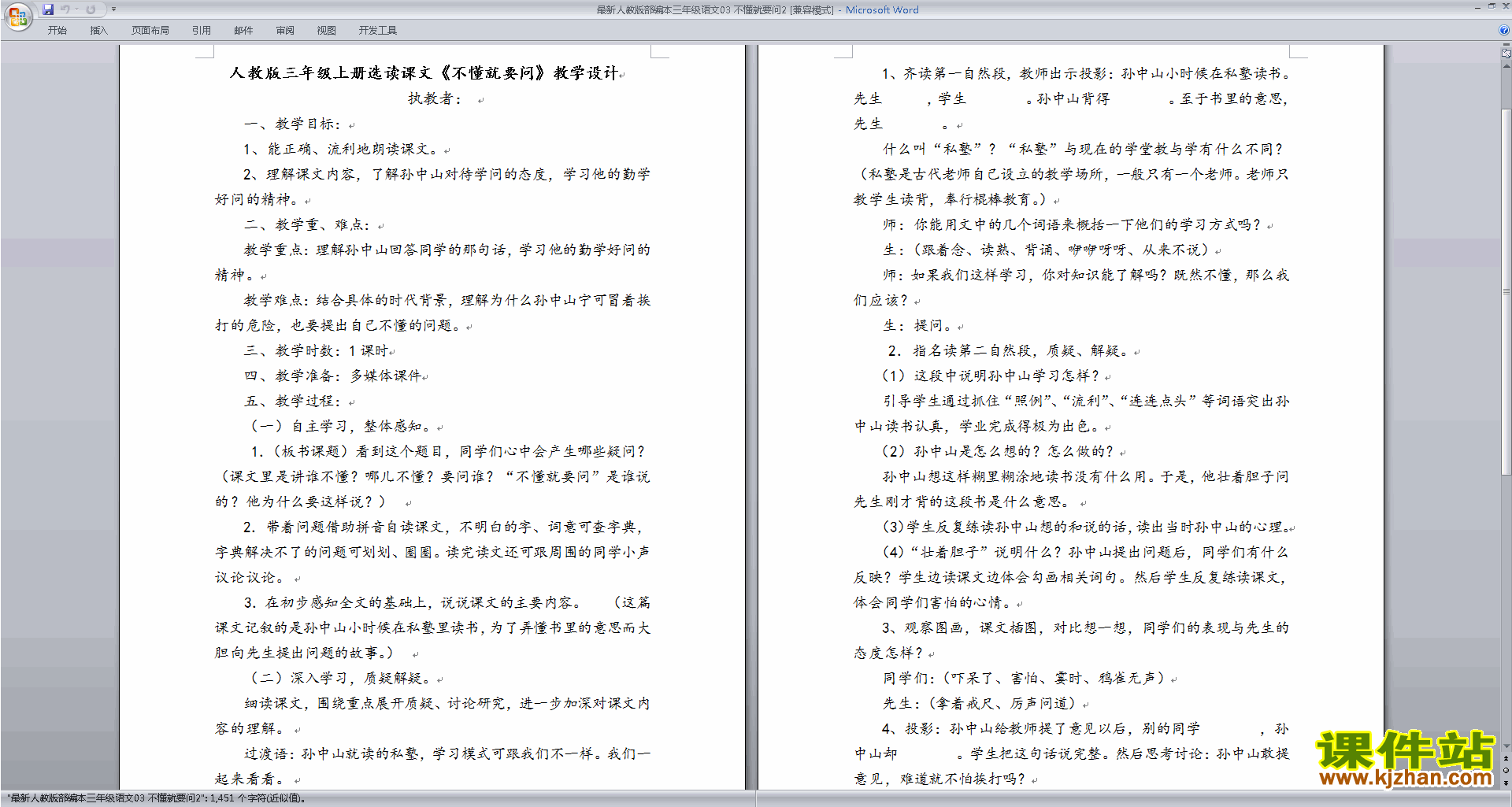Click the line （1）这段中说明孙中山学习怎样？
This screenshot has height=807, width=1512.
pyautogui.click(x=991, y=376)
